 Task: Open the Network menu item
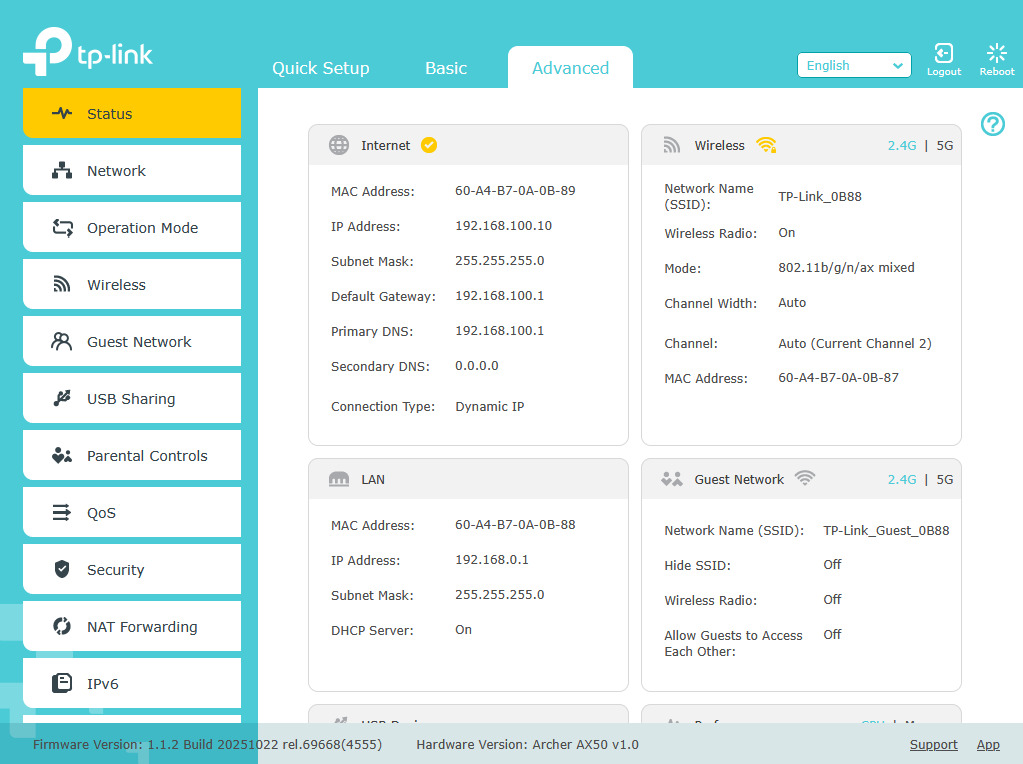pyautogui.click(x=132, y=170)
